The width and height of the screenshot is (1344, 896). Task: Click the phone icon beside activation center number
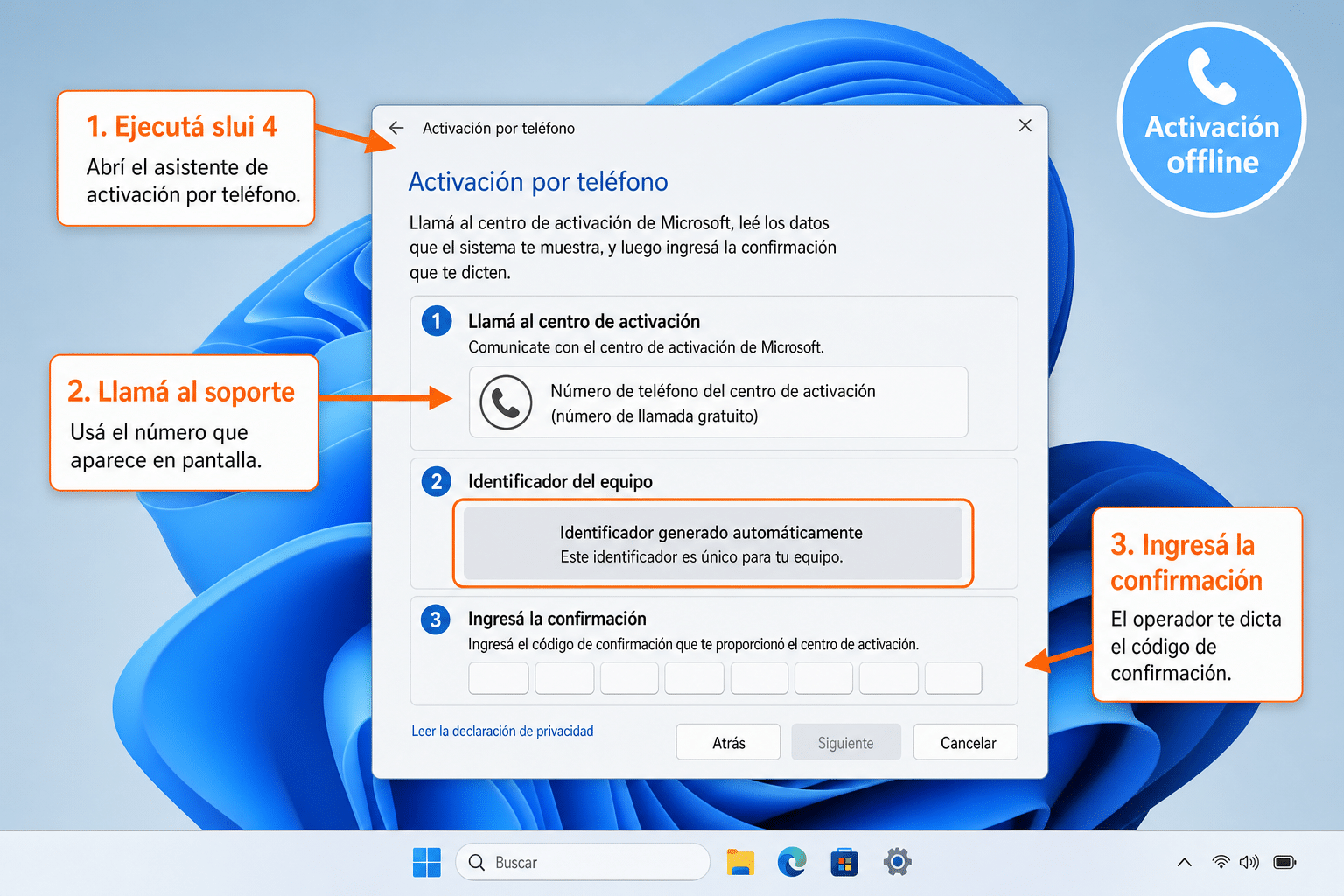506,402
